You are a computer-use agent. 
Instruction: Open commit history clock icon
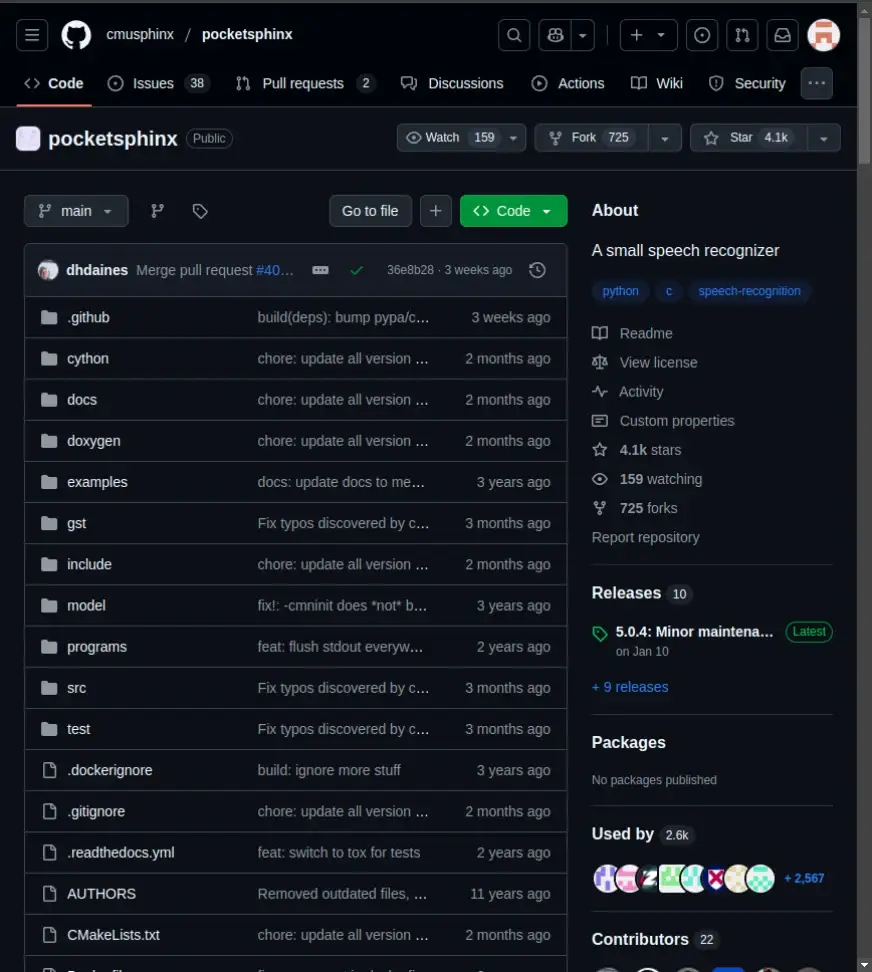coord(537,270)
